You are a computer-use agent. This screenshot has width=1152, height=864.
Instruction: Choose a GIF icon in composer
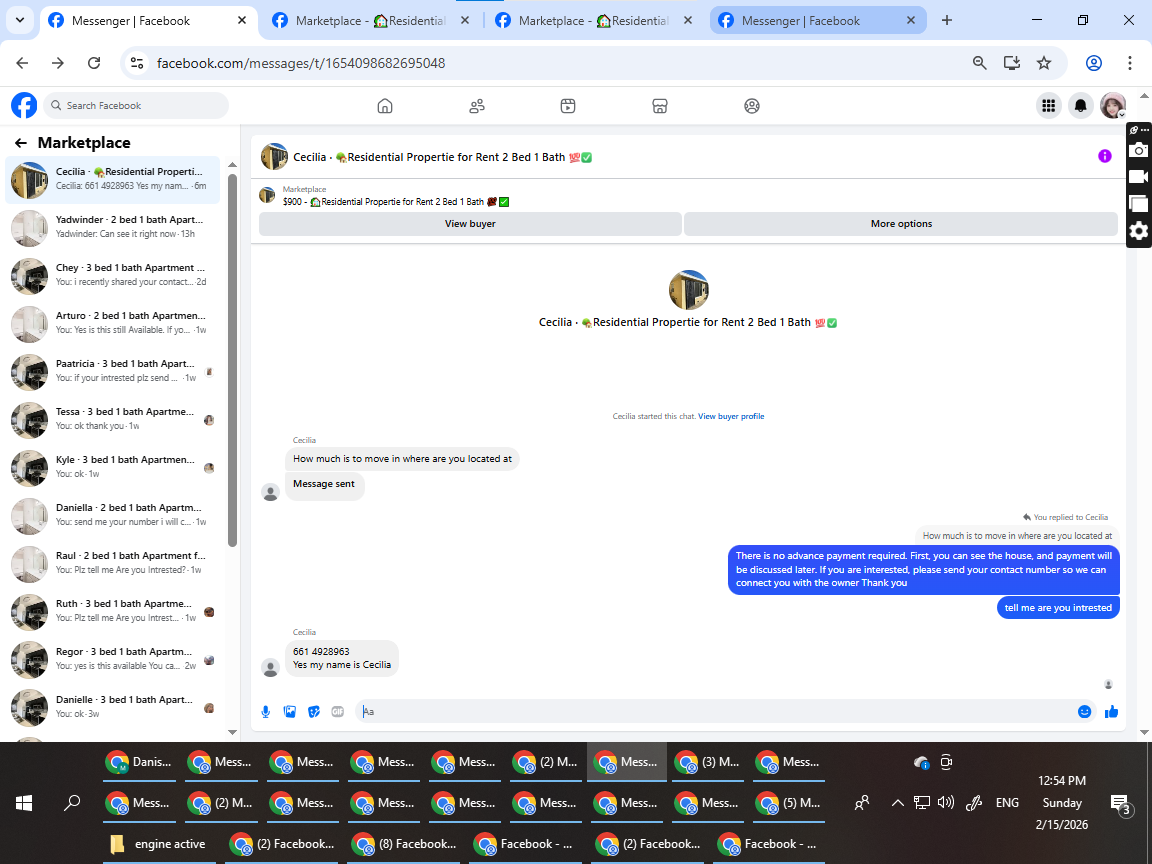[x=337, y=711]
